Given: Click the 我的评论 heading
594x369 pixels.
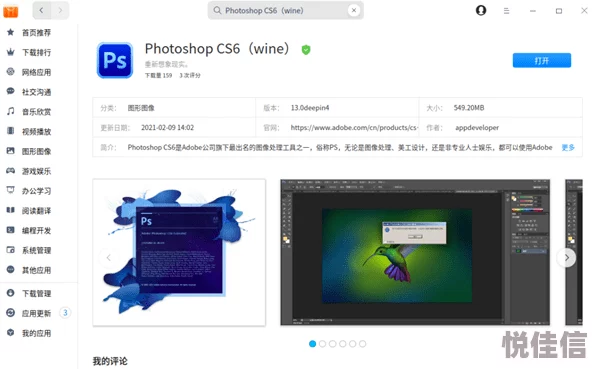Looking at the screenshot, I should [110, 361].
